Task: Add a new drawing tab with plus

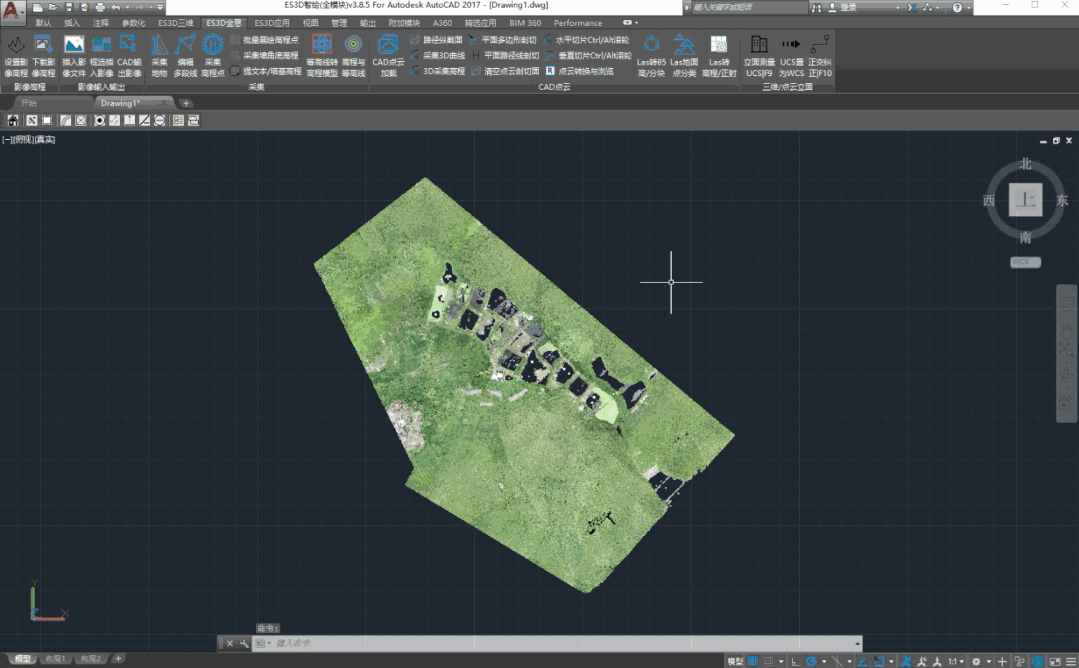Action: [x=186, y=103]
